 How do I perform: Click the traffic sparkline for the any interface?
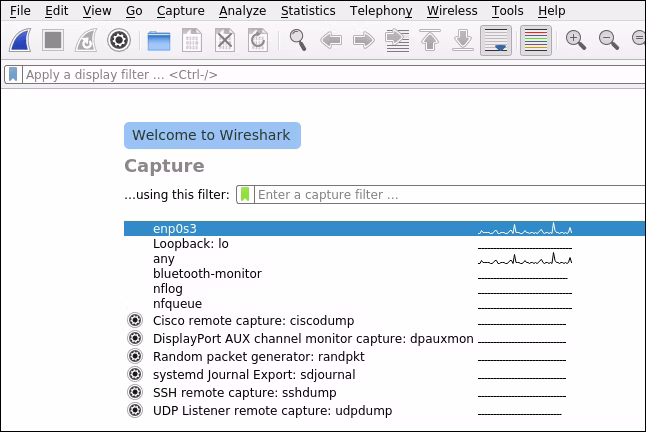coord(525,259)
